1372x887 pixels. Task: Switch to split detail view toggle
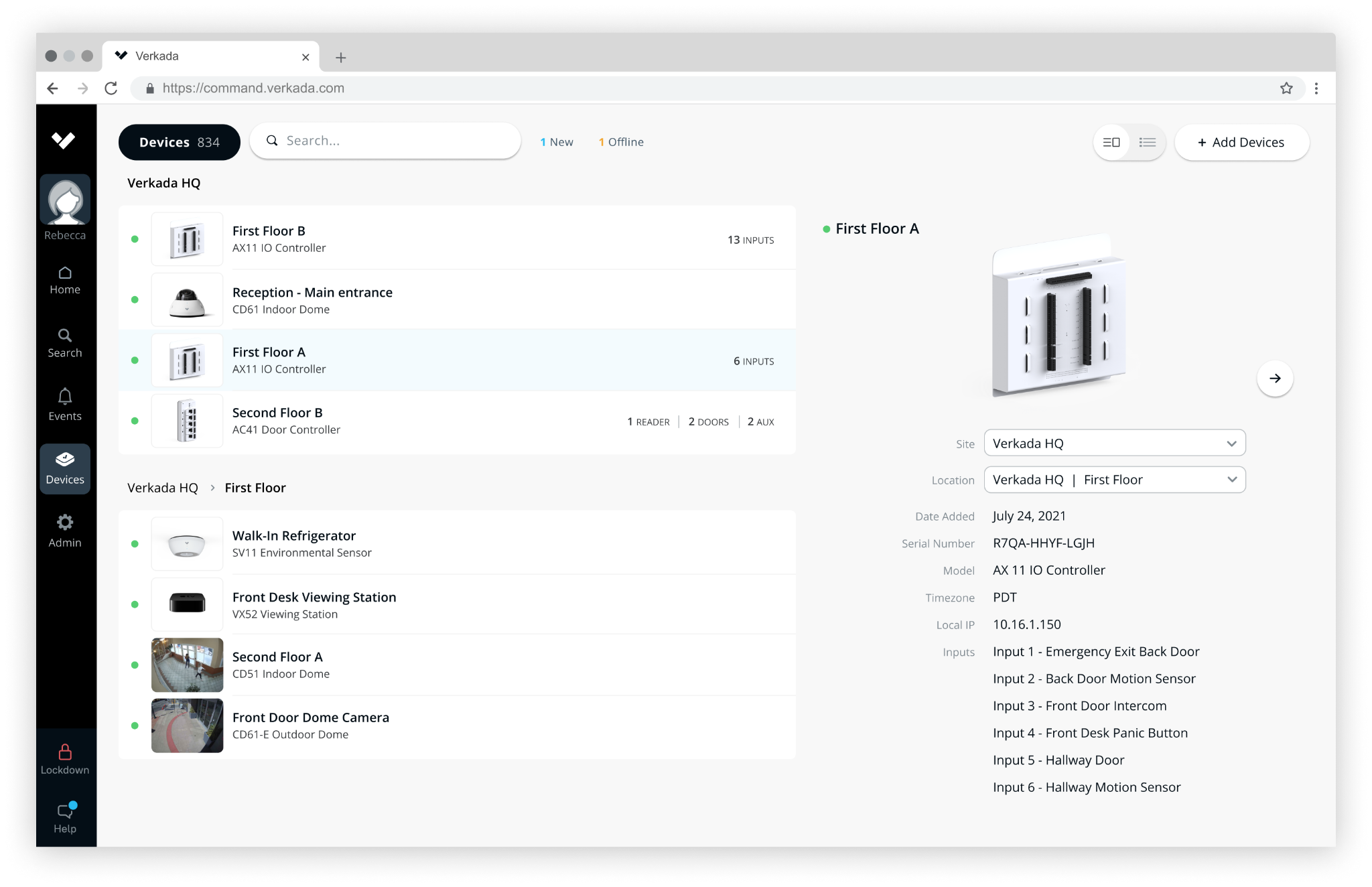tap(1111, 142)
